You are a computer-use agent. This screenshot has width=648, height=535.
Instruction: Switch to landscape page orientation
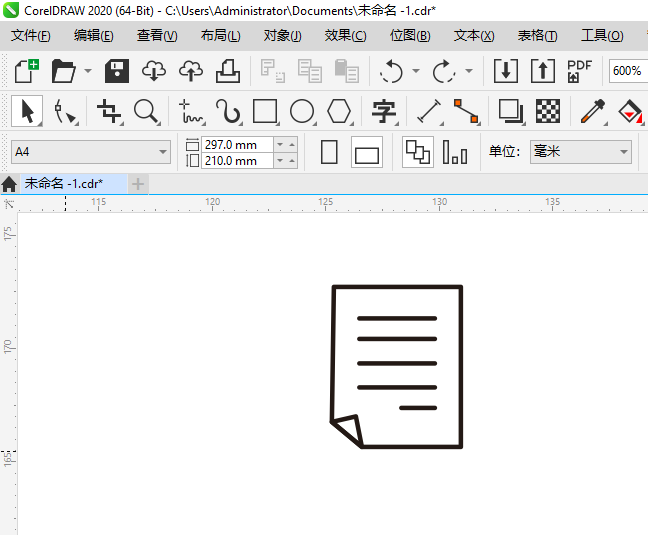(x=367, y=152)
